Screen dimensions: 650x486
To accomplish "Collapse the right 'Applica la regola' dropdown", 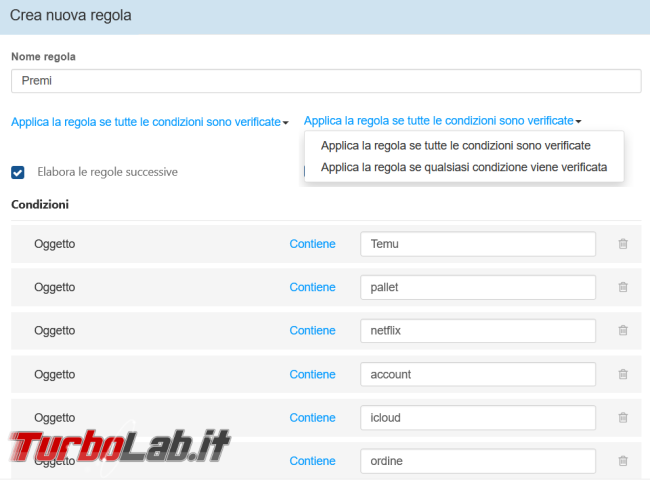I will 442,121.
